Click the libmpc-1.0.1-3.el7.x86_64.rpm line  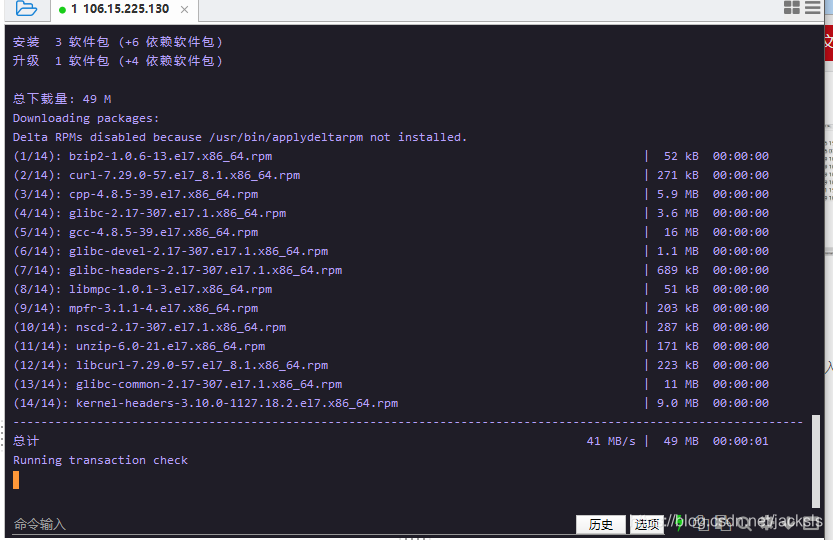tap(391, 289)
